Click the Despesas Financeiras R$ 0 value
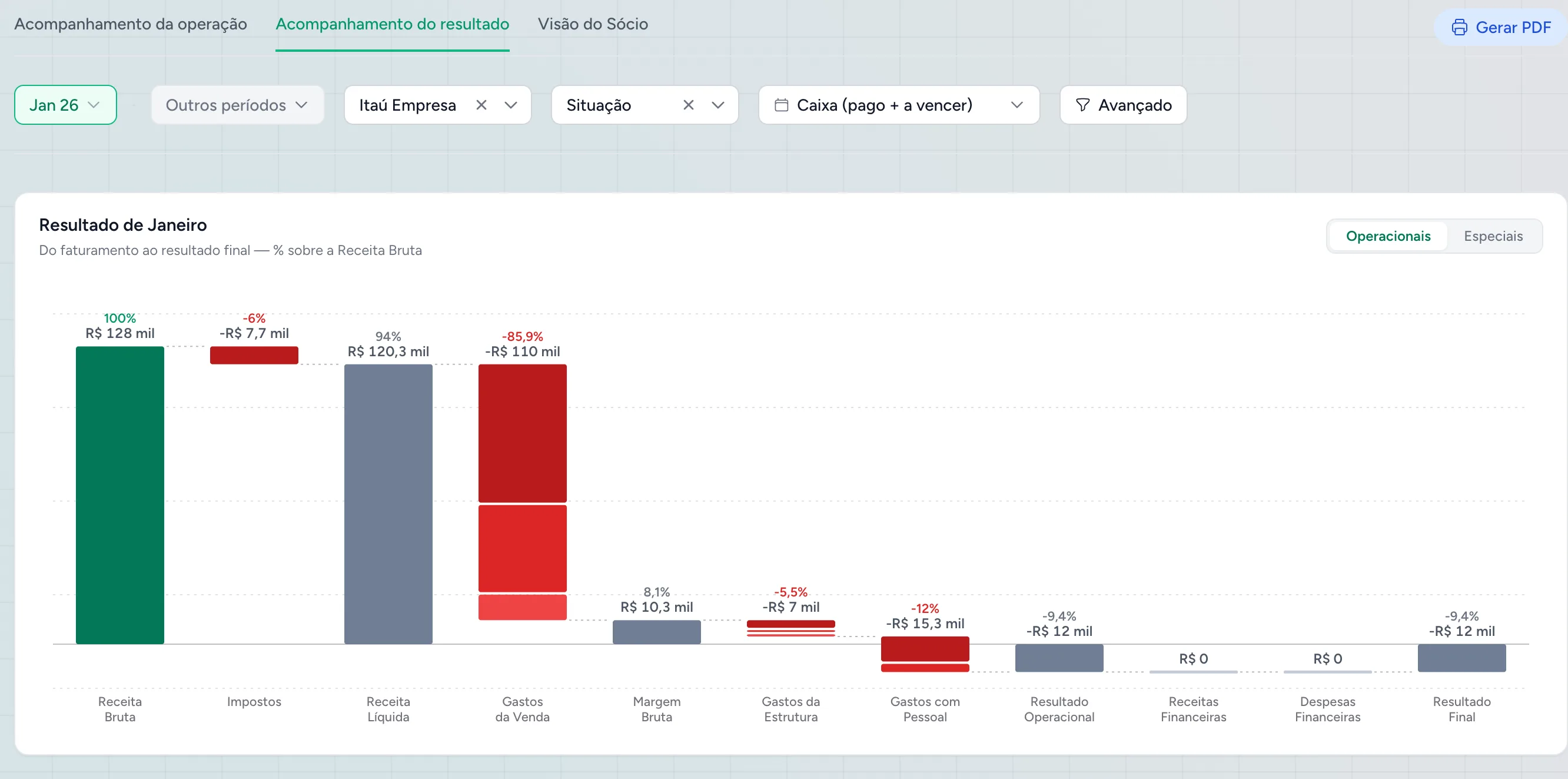Screen dimensions: 1568x779 tap(1328, 658)
